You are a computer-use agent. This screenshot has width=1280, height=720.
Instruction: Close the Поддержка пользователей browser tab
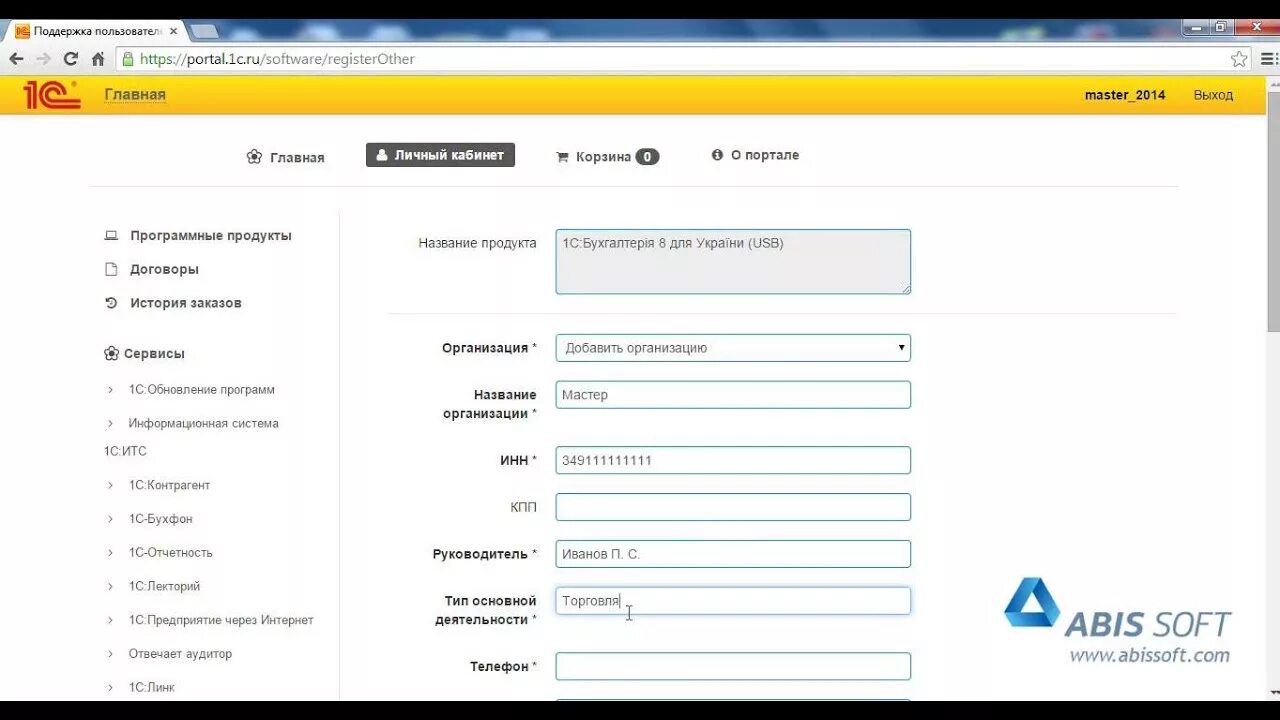(173, 31)
